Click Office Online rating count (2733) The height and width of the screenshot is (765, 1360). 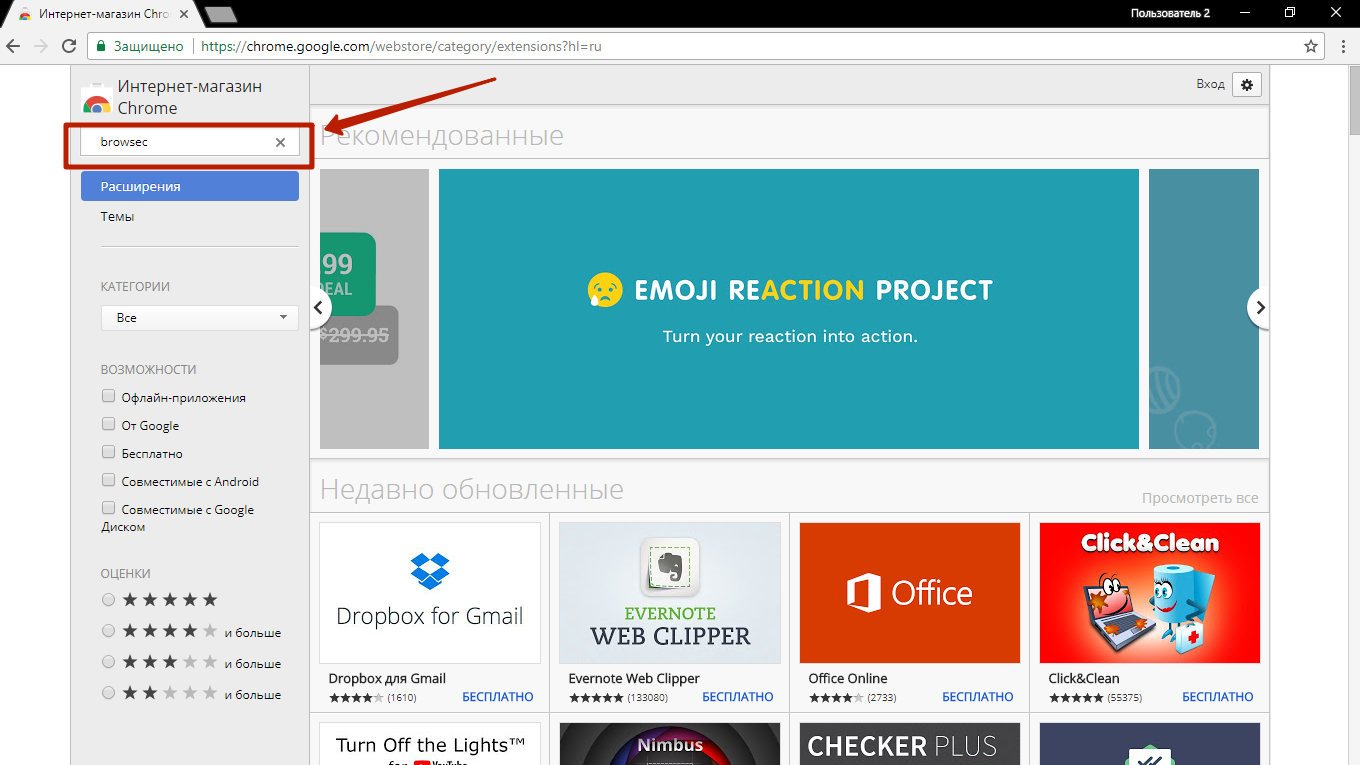pos(882,697)
